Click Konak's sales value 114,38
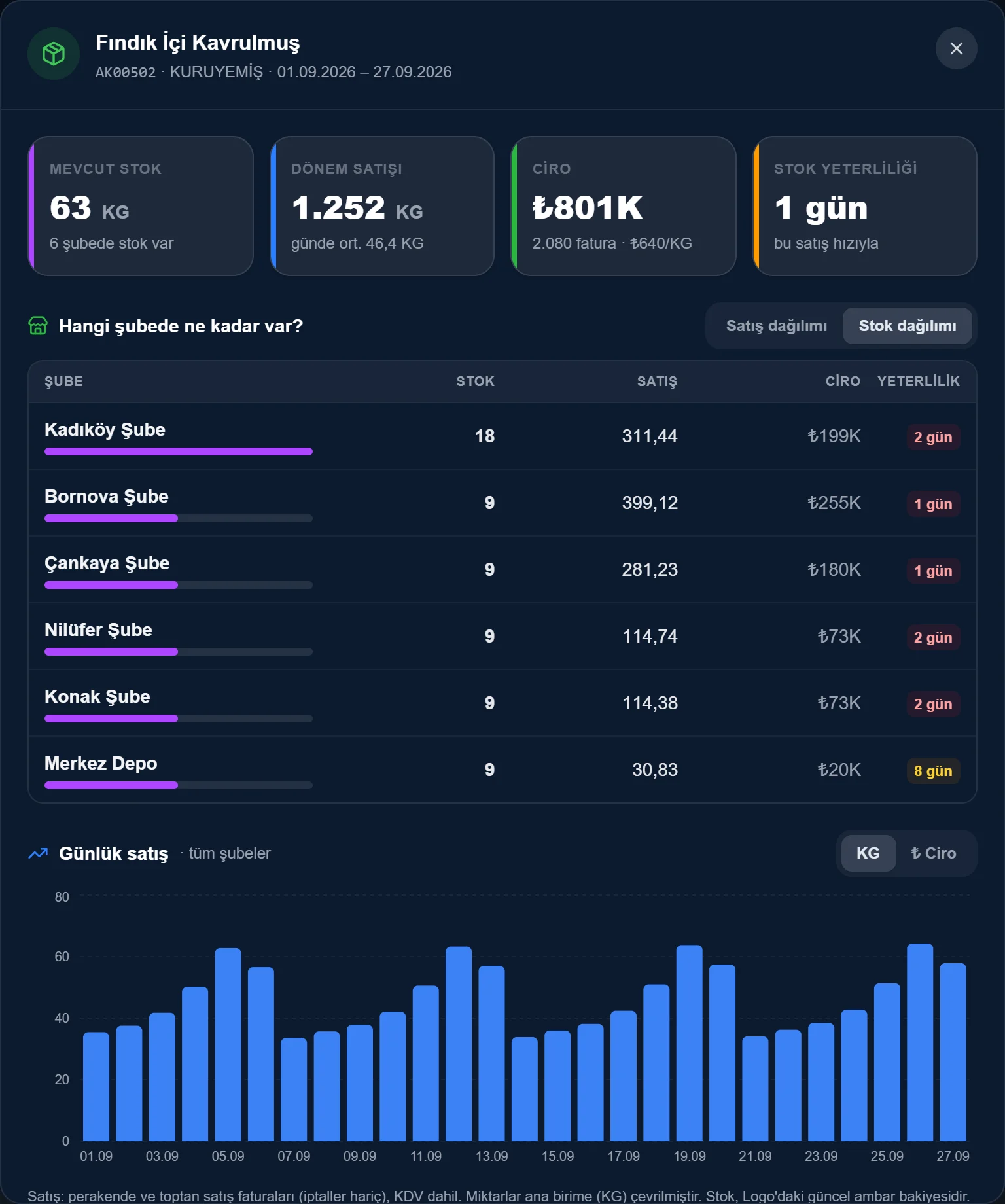This screenshot has height=1204, width=1005. point(650,703)
